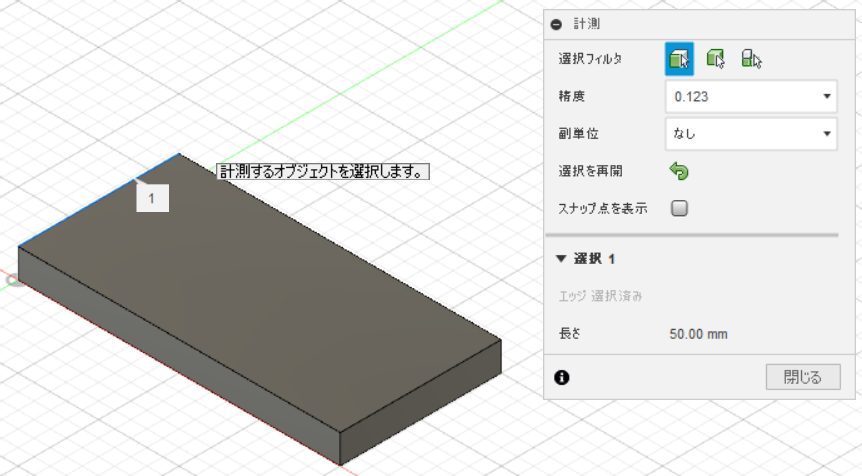Click the 長さ label
This screenshot has height=476, width=862.
[570, 334]
